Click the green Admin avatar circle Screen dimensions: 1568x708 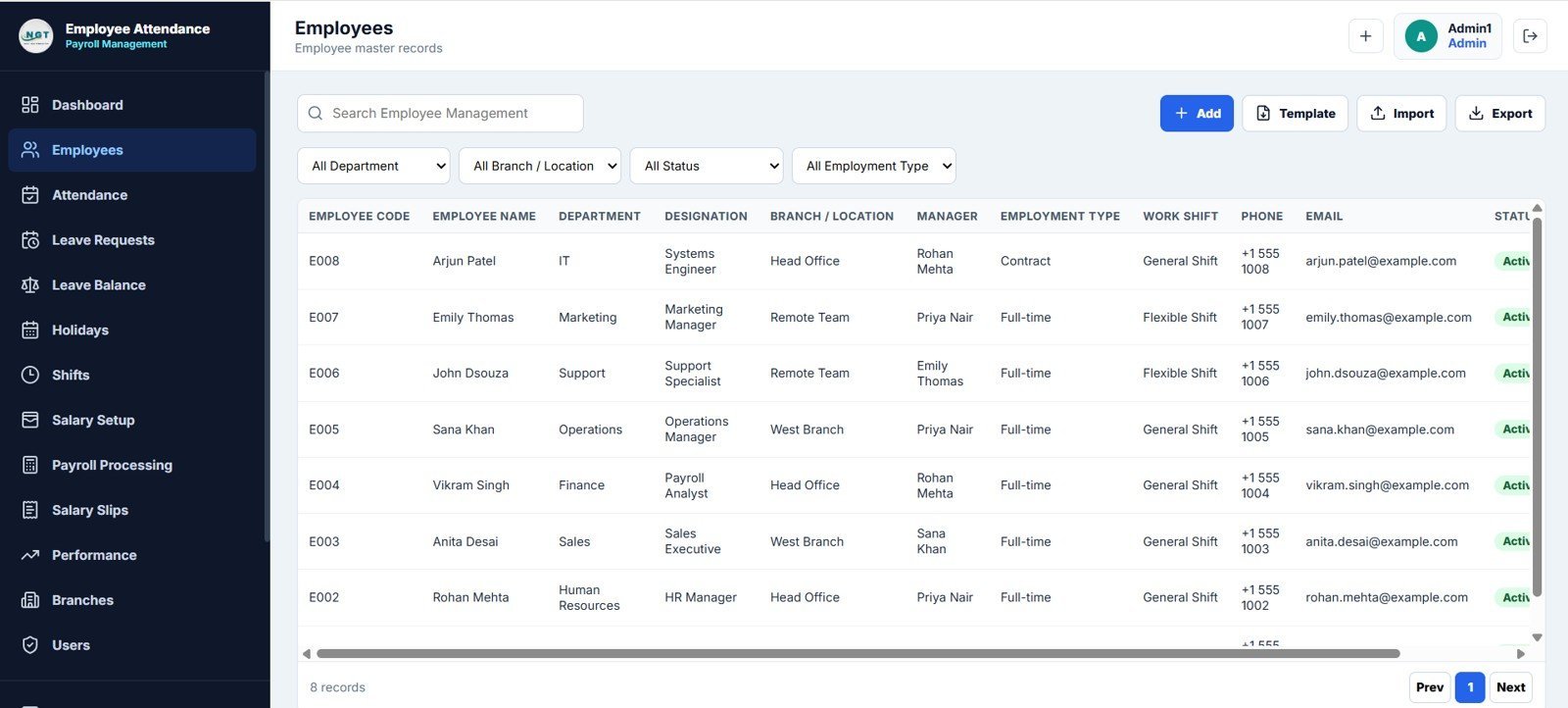(x=1421, y=36)
